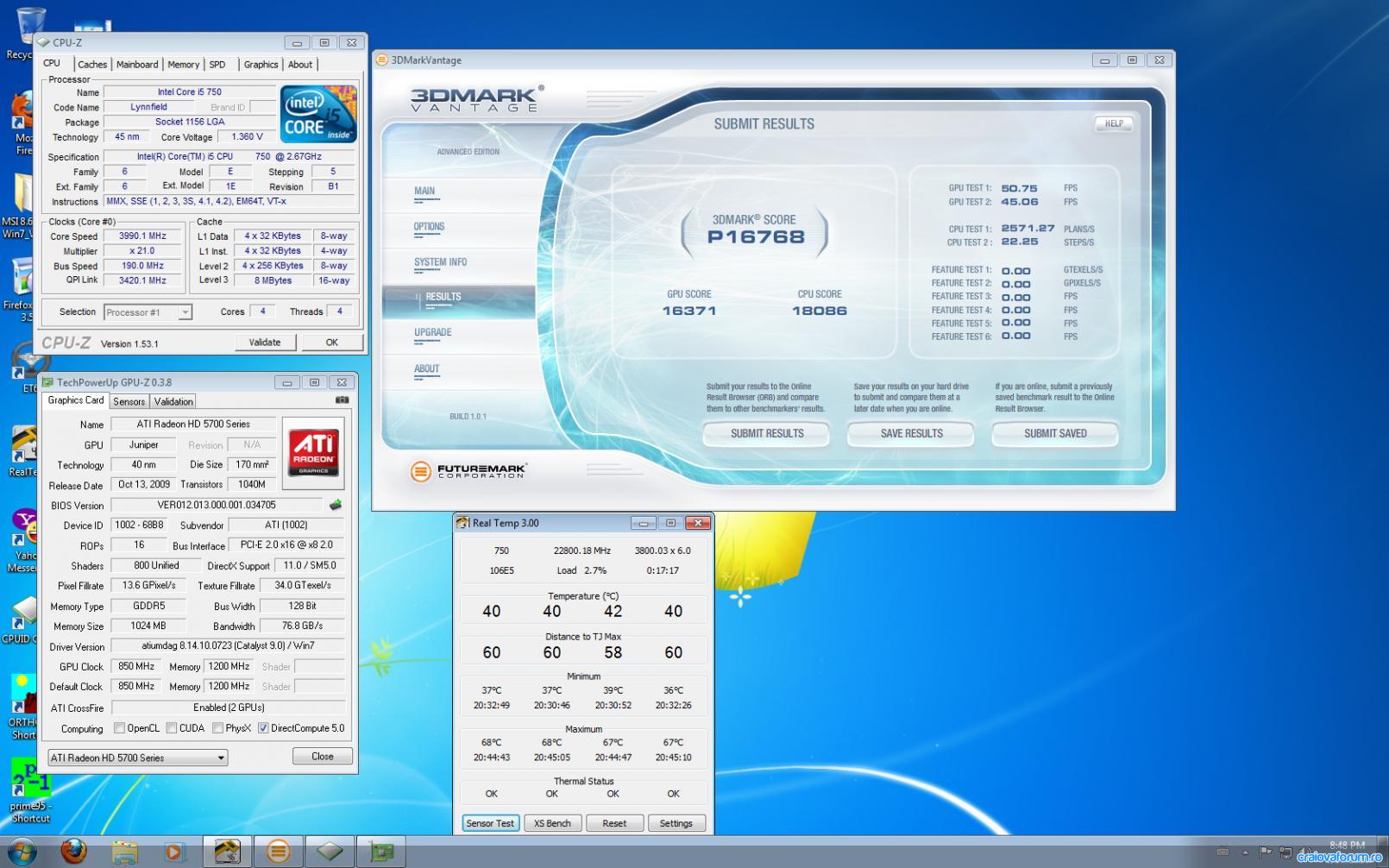Switch to Real Temp via taskbar icon

click(x=227, y=852)
